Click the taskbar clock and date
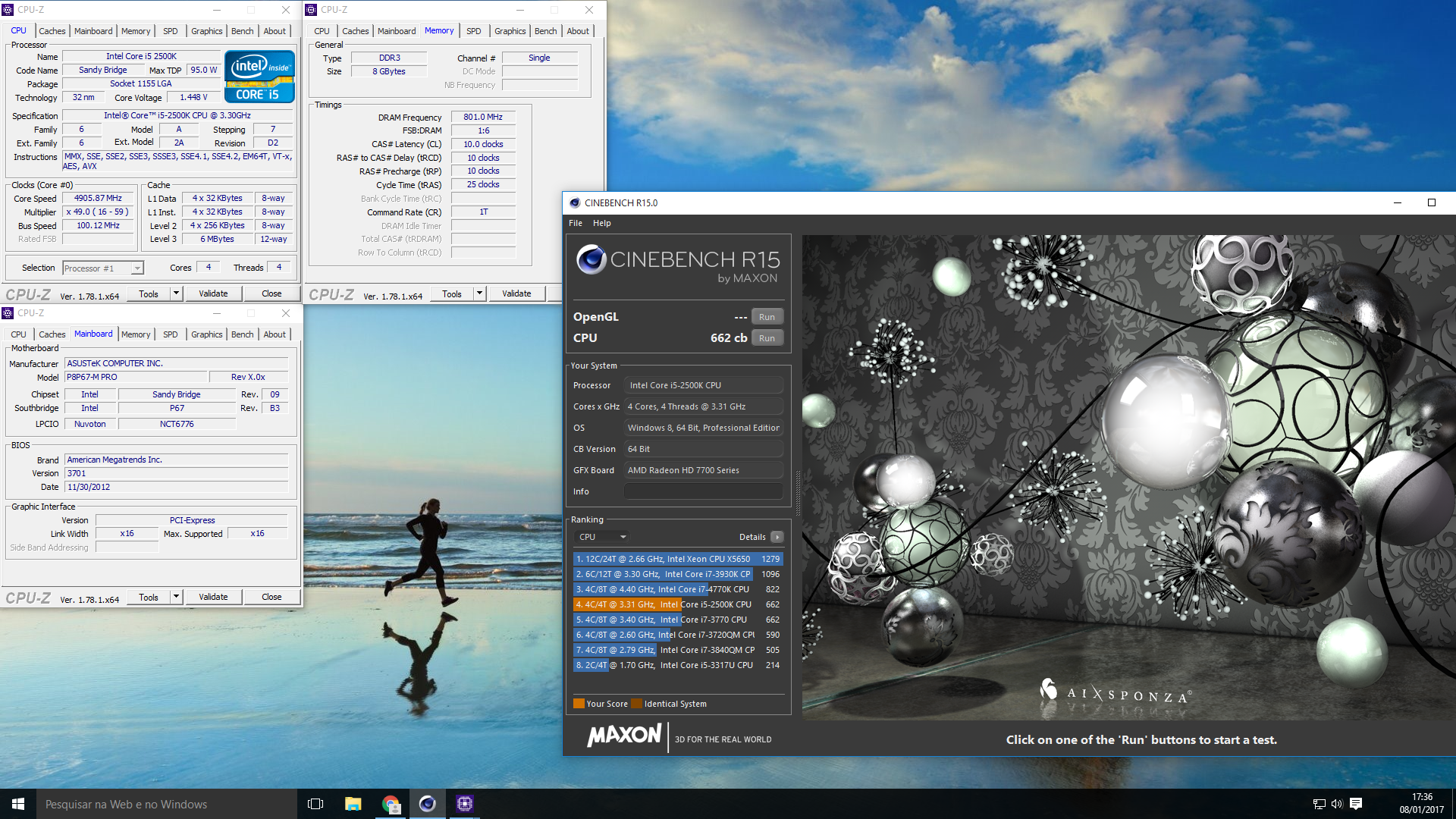 click(1422, 804)
